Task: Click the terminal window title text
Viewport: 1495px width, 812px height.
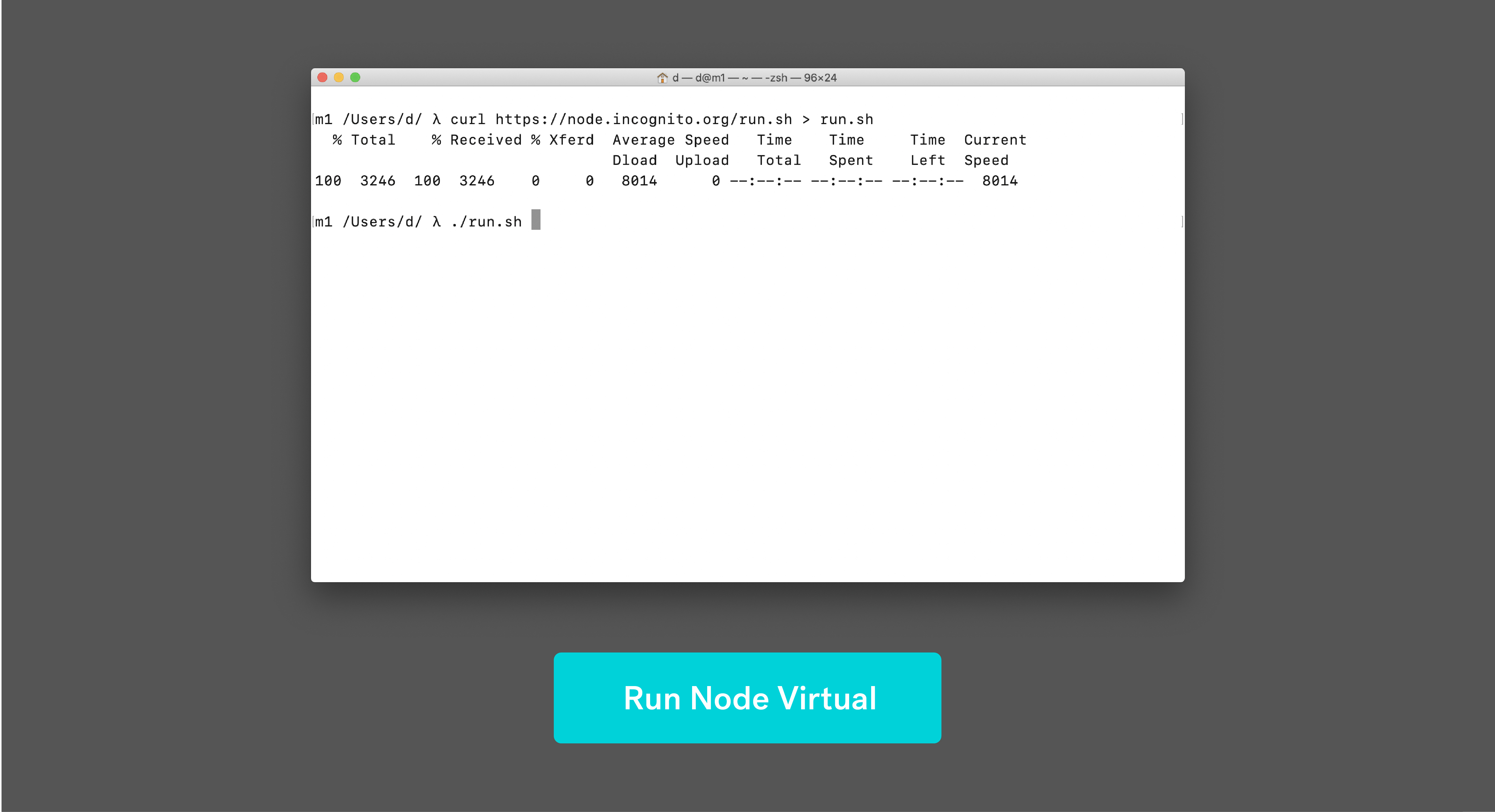Action: (754, 78)
